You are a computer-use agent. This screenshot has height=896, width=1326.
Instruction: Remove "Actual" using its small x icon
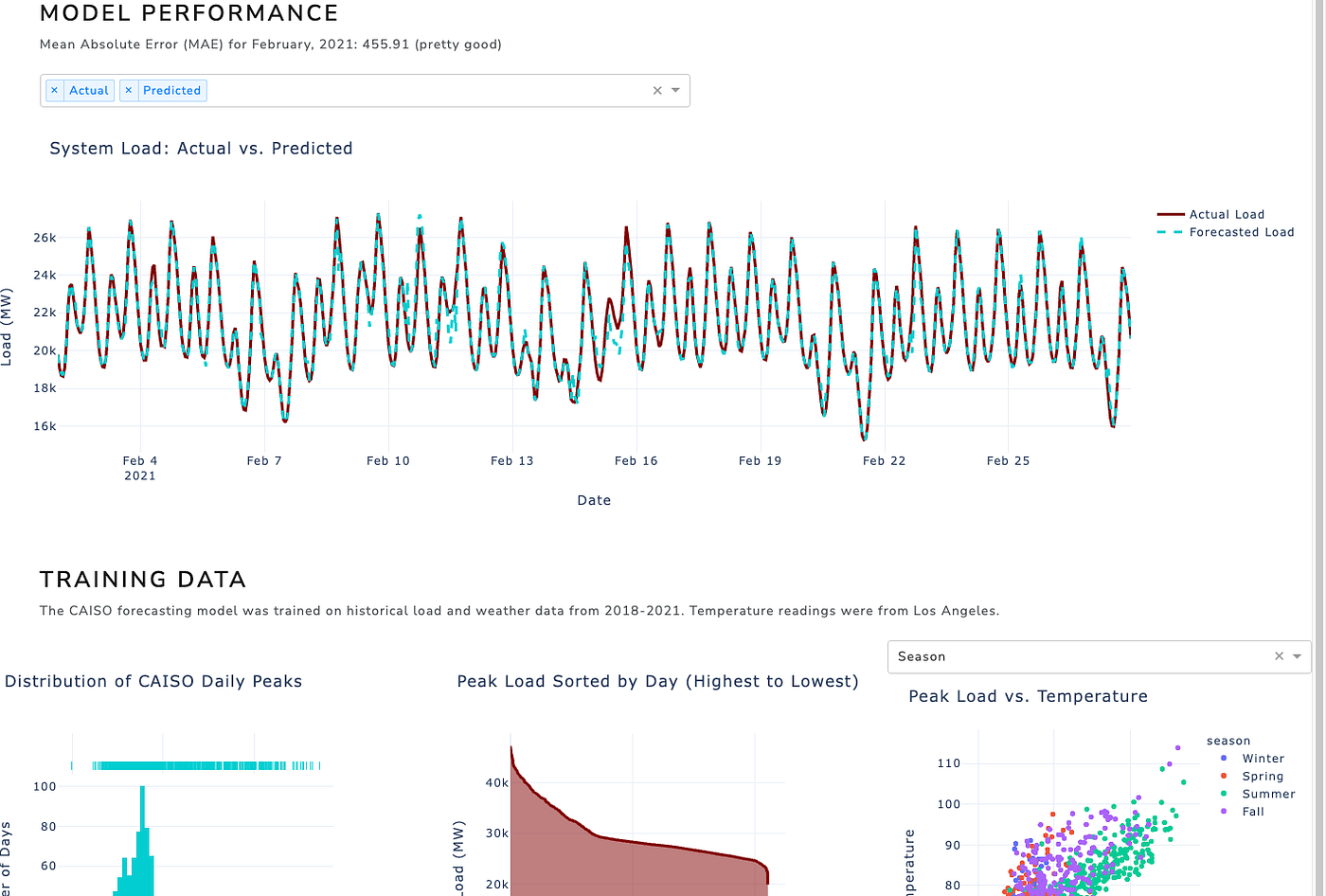pyautogui.click(x=54, y=90)
